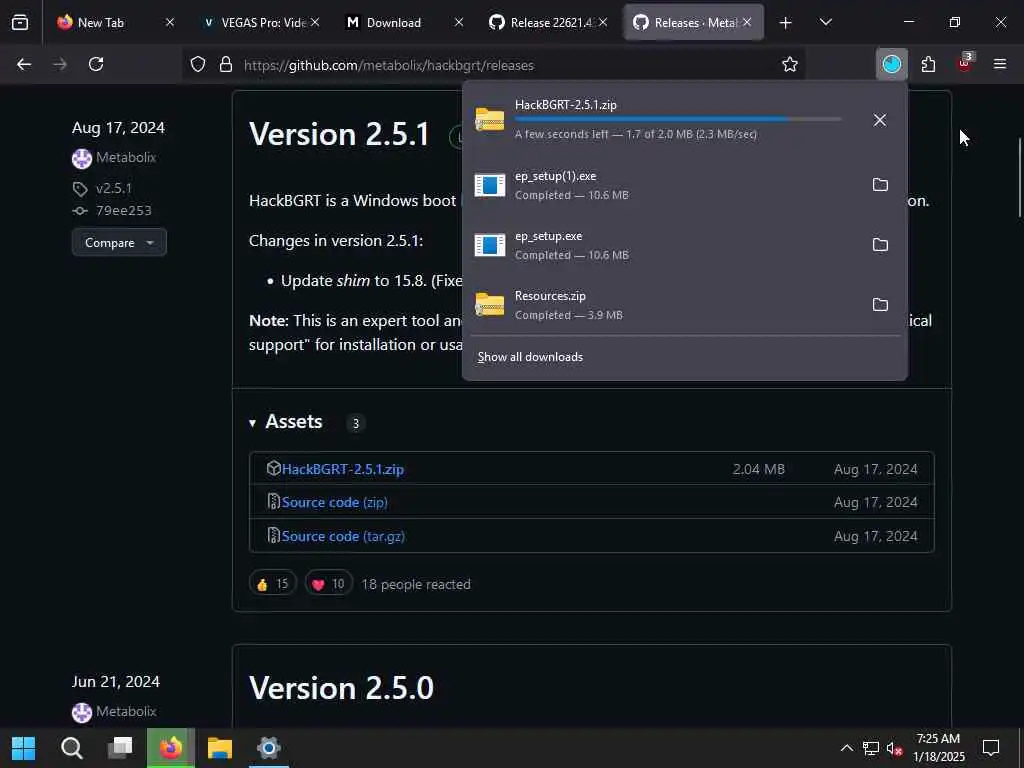Open the v2.5.1 tag link
The image size is (1024, 768).
114,188
